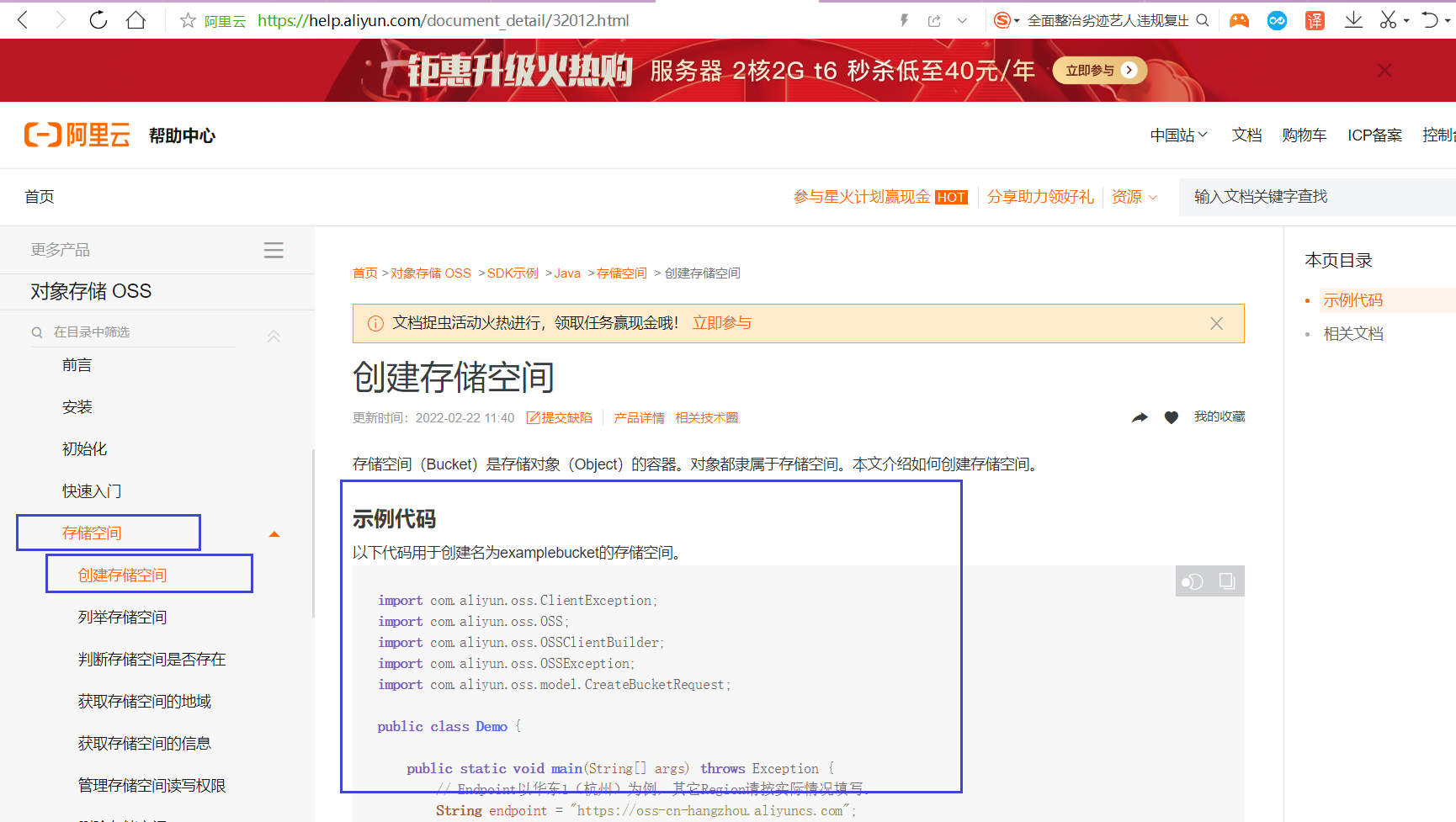The image size is (1456, 822).
Task: Click the 提交缺陷 link
Action: [560, 417]
